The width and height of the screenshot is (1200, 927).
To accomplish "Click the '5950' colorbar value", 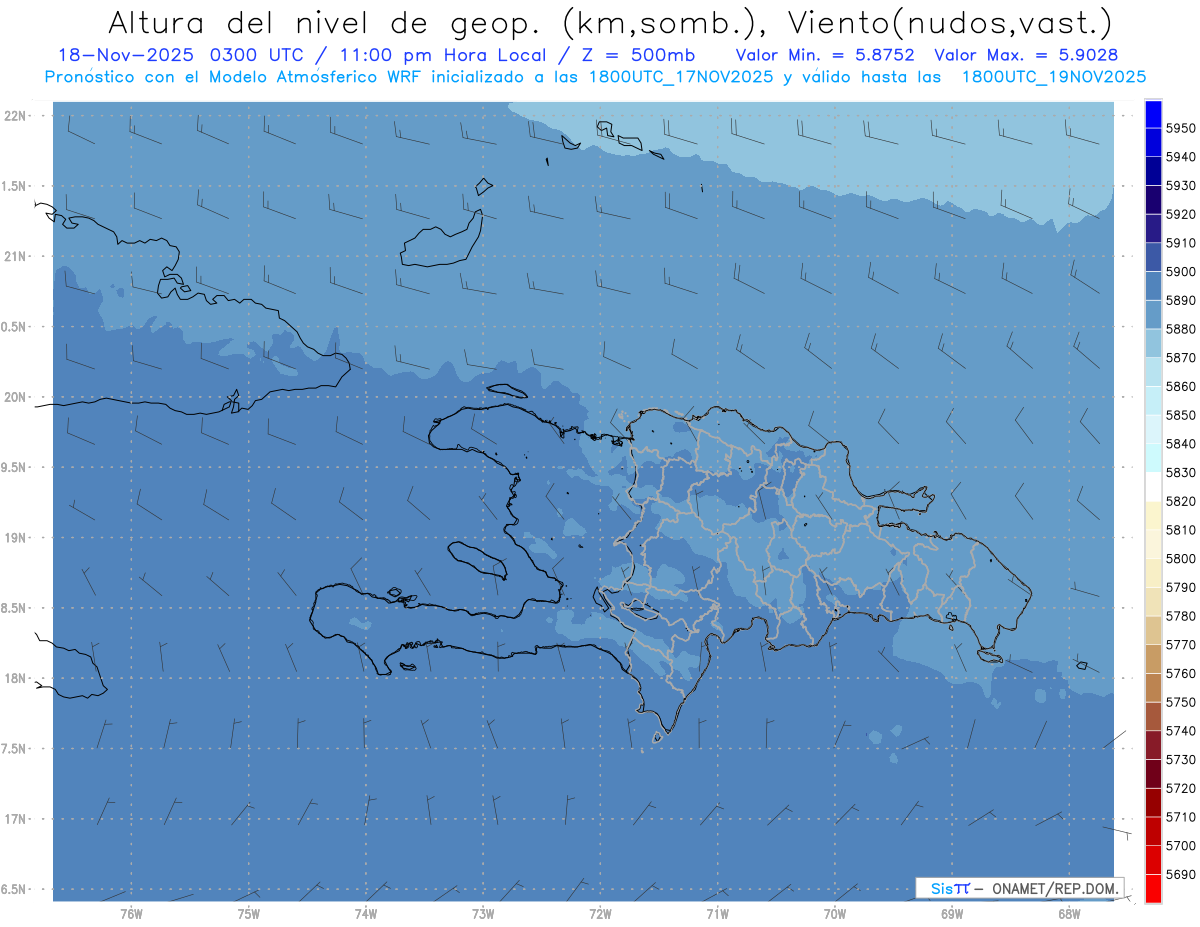I will (x=1182, y=128).
